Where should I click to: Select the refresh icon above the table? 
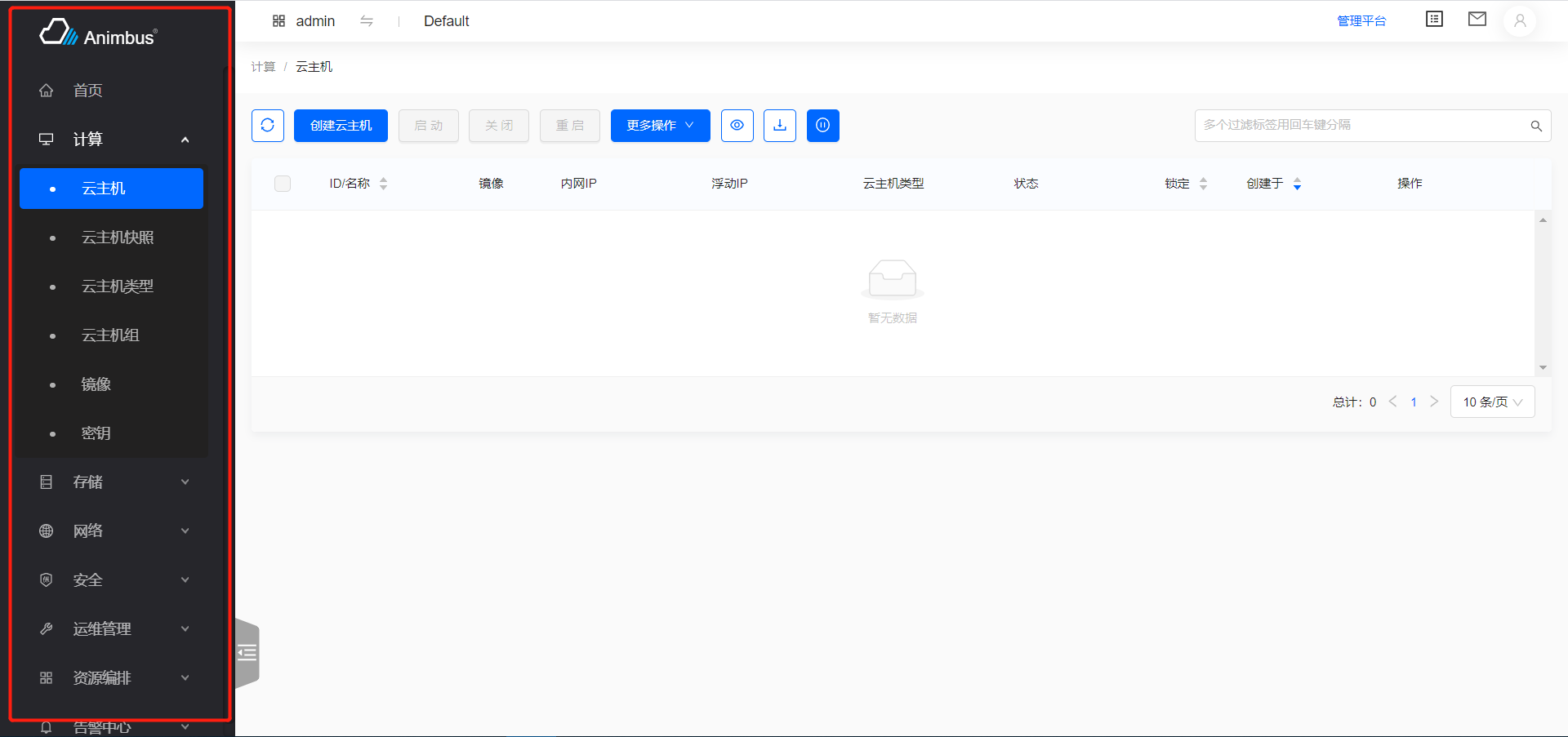coord(267,126)
